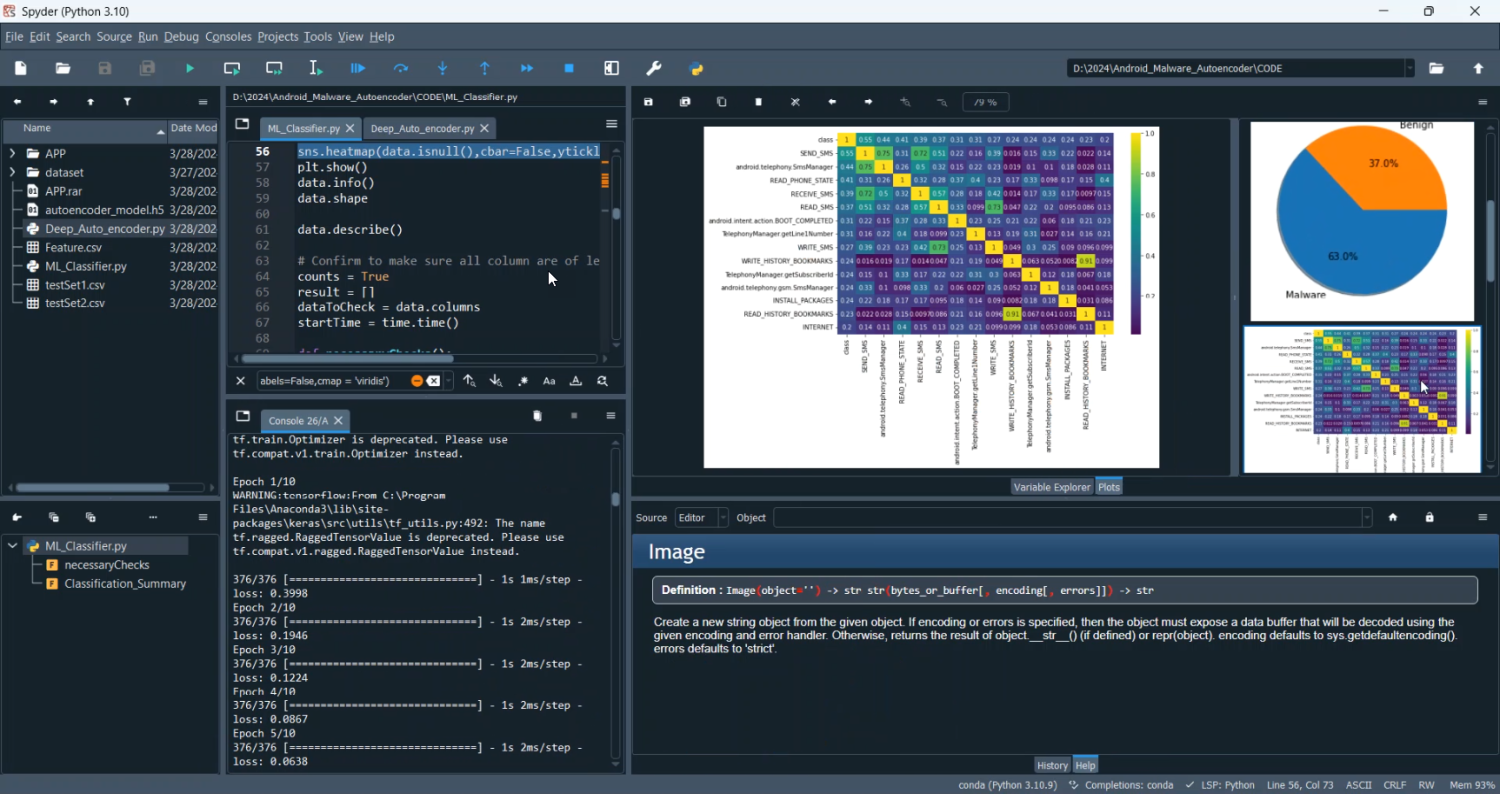Switch to the Variable Explorer pane
Screen dimensions: 1500x794
1051,487
